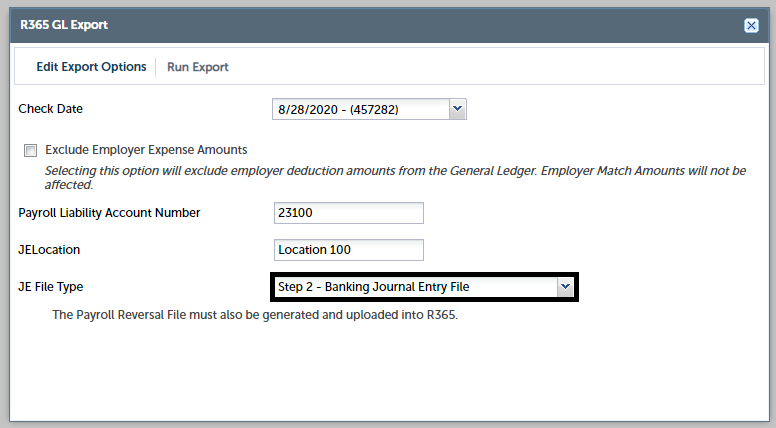Click the JELocation input field

(348, 250)
